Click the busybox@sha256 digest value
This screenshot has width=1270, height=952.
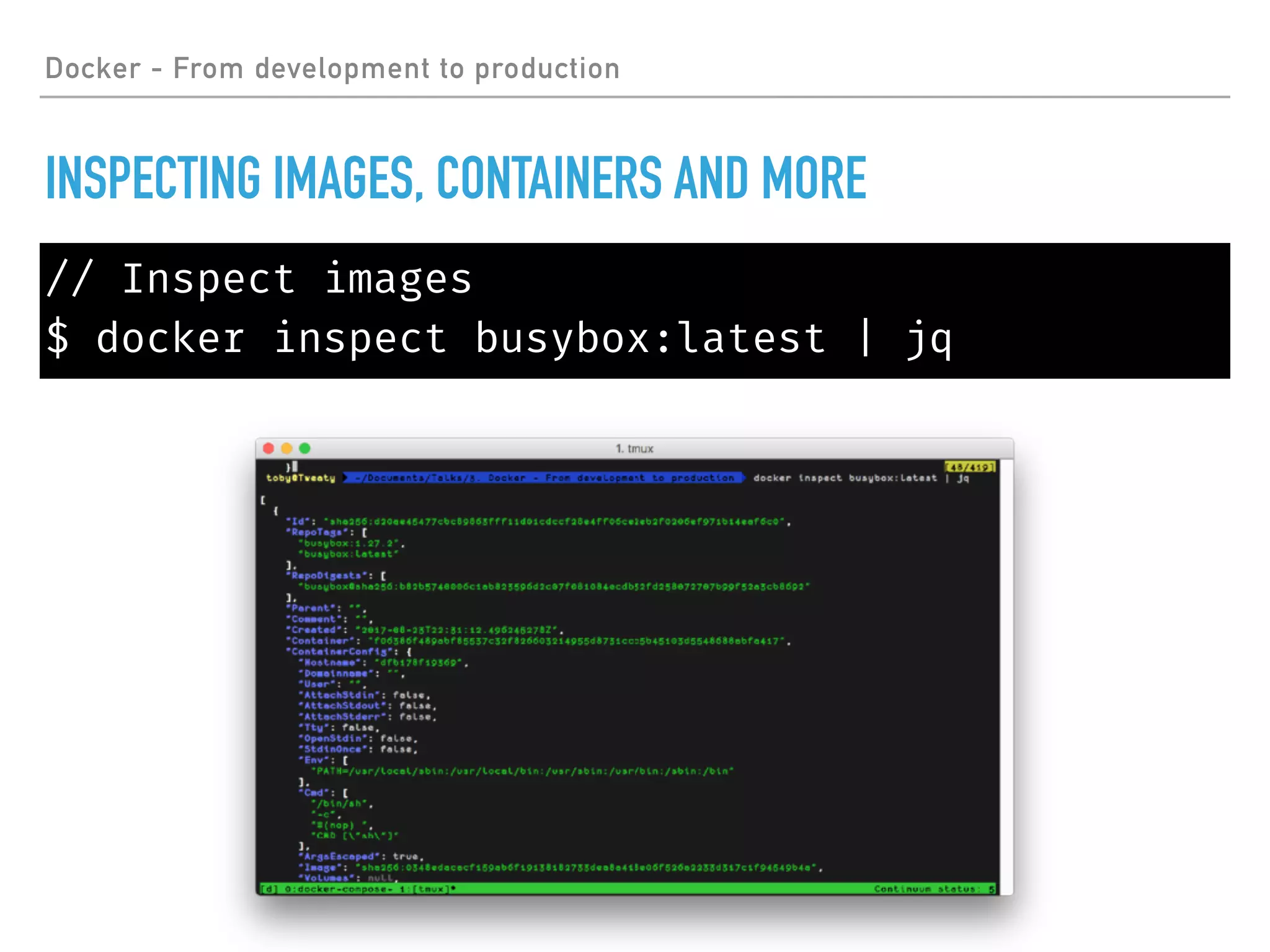(554, 586)
